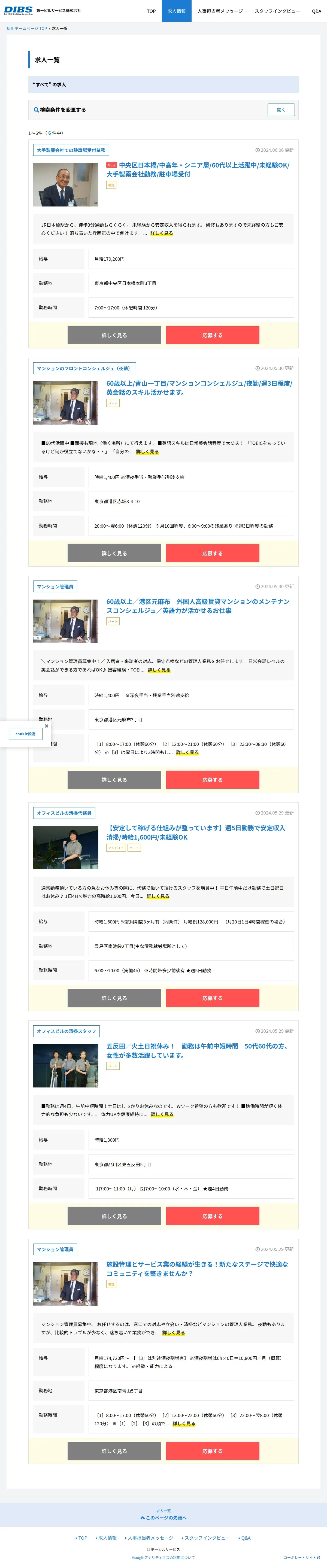Click 詳しく見る in 南青山 勤務時間 row
The height and width of the screenshot is (1568, 327).
point(184,1424)
